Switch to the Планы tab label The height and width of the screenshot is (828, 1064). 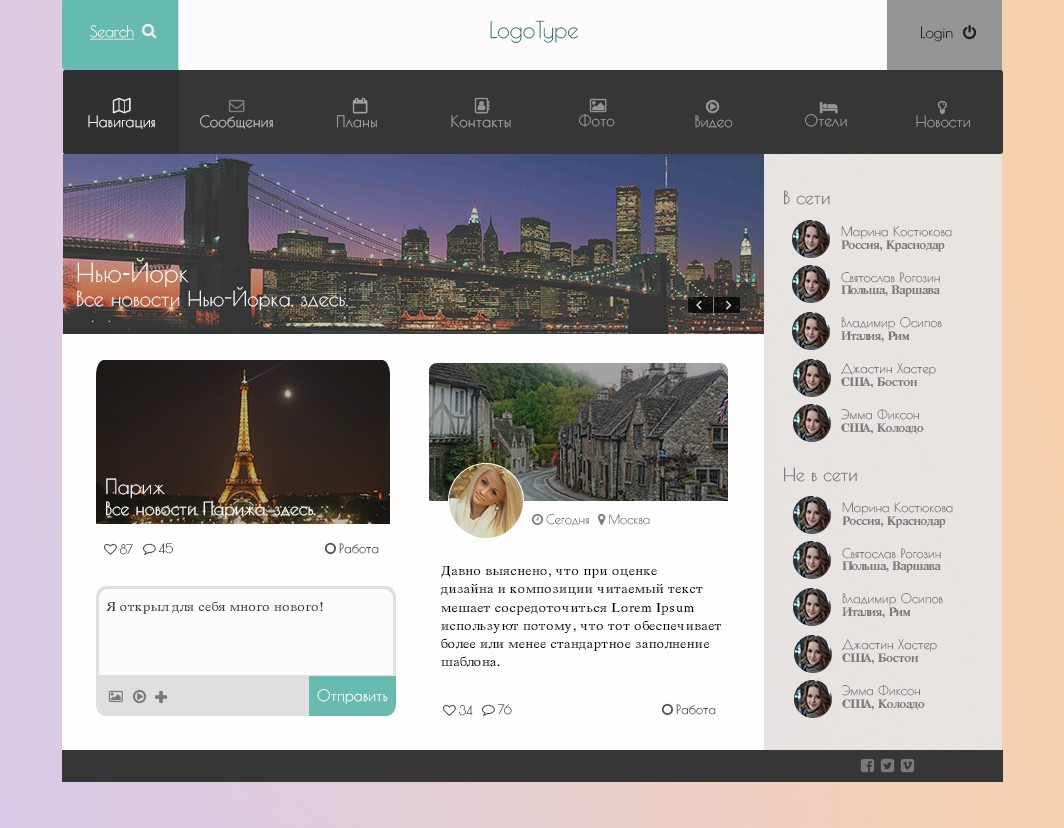click(357, 123)
